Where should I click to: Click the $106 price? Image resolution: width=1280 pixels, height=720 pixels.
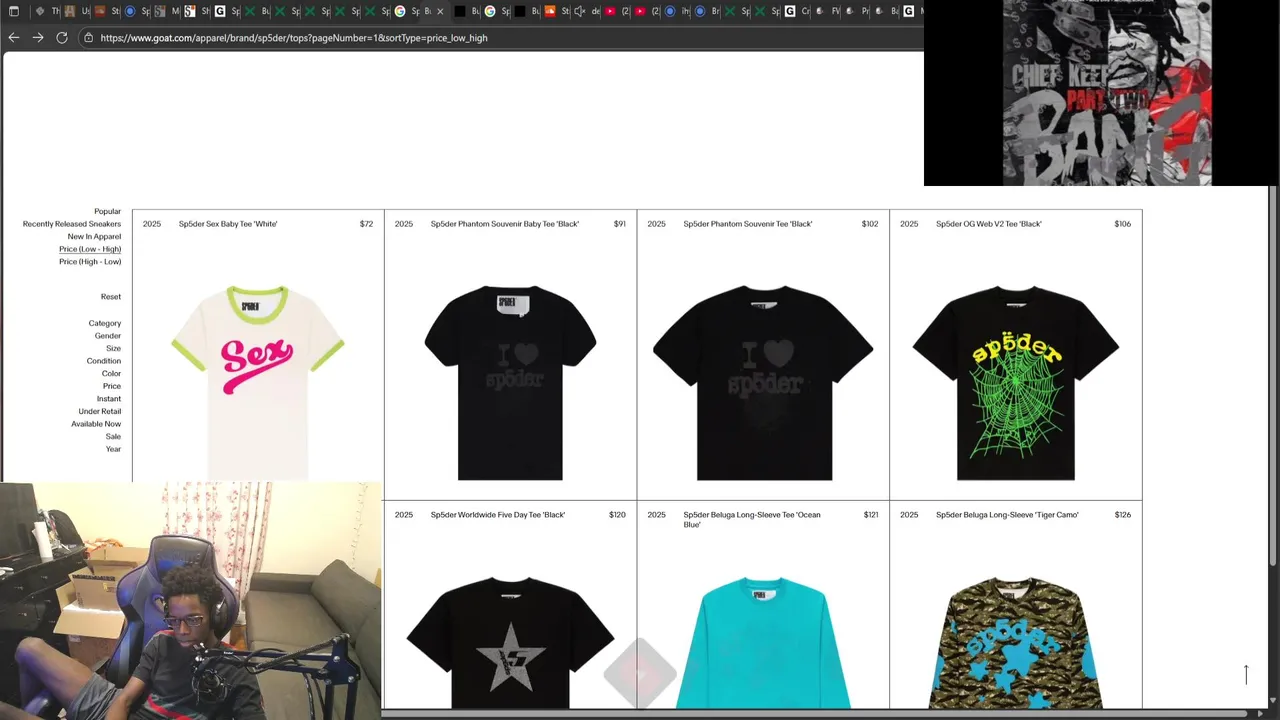tap(1123, 224)
